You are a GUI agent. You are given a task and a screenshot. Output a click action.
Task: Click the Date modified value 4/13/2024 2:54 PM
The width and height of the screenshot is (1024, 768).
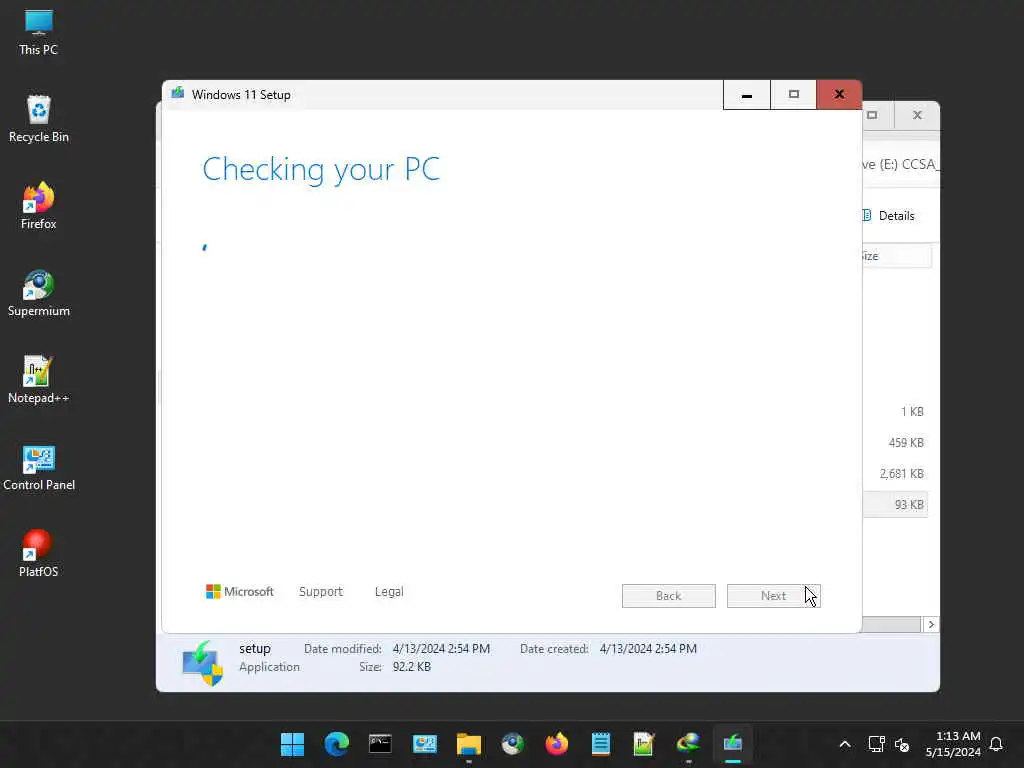441,649
